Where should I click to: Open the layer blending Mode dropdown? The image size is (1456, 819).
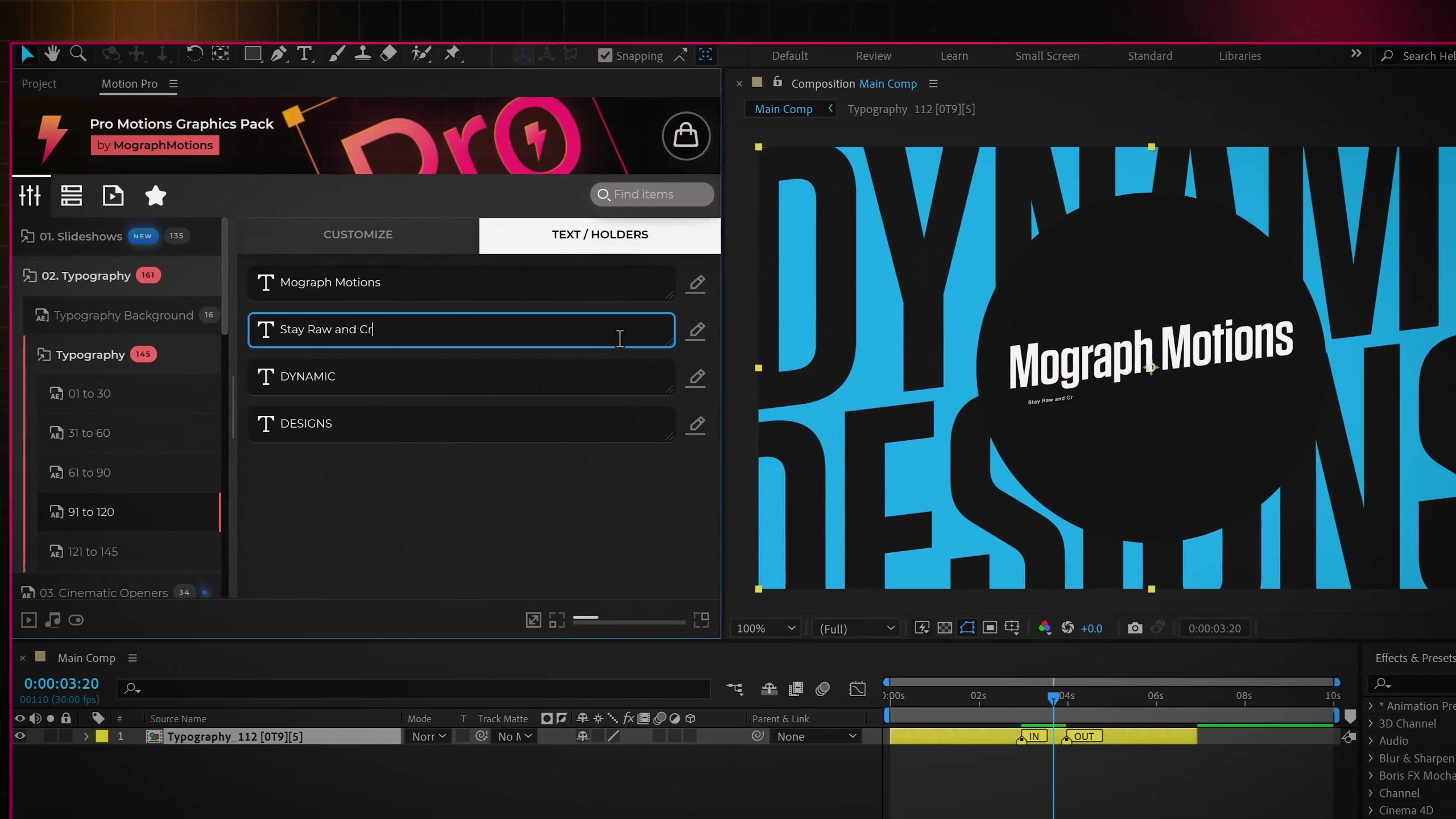click(x=429, y=737)
